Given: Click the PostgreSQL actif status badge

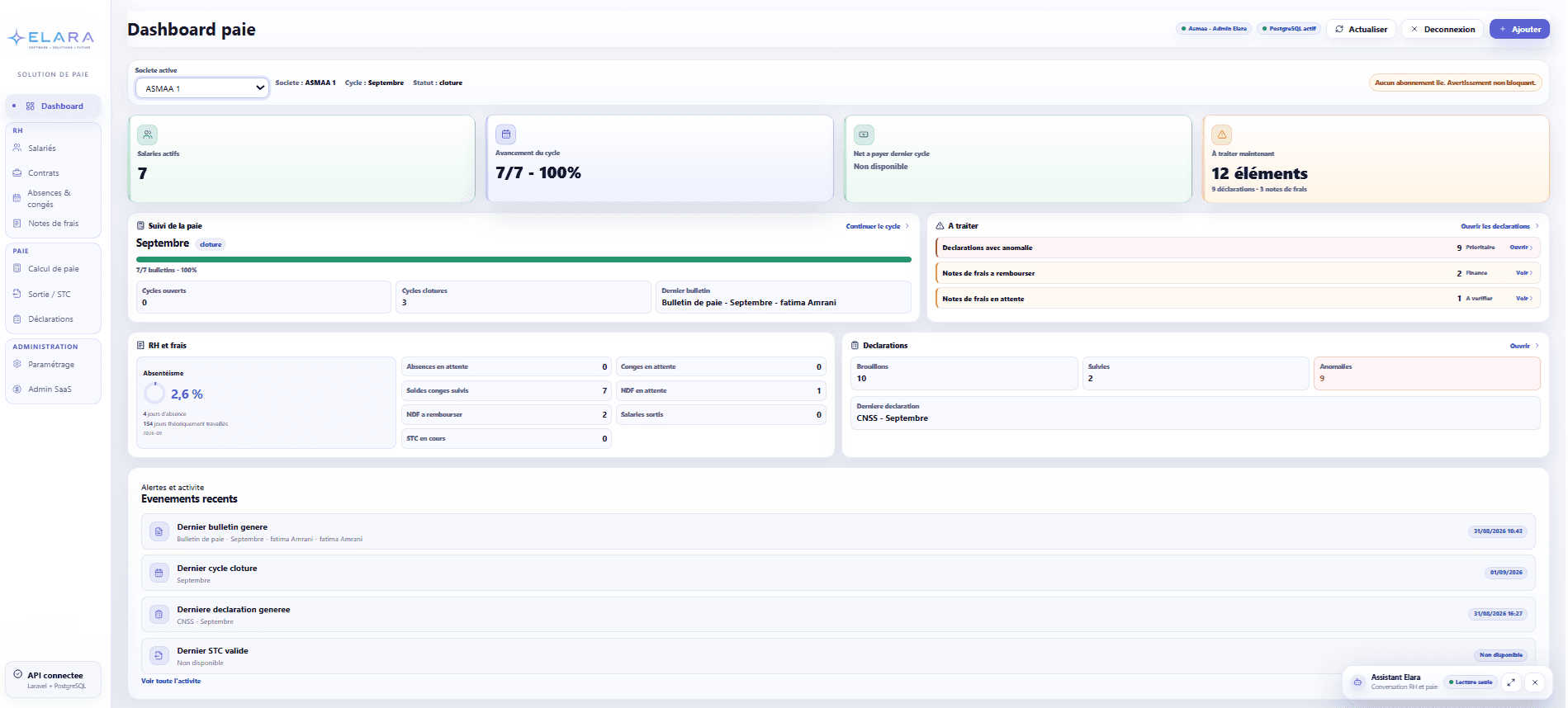Looking at the screenshot, I should tap(1289, 29).
